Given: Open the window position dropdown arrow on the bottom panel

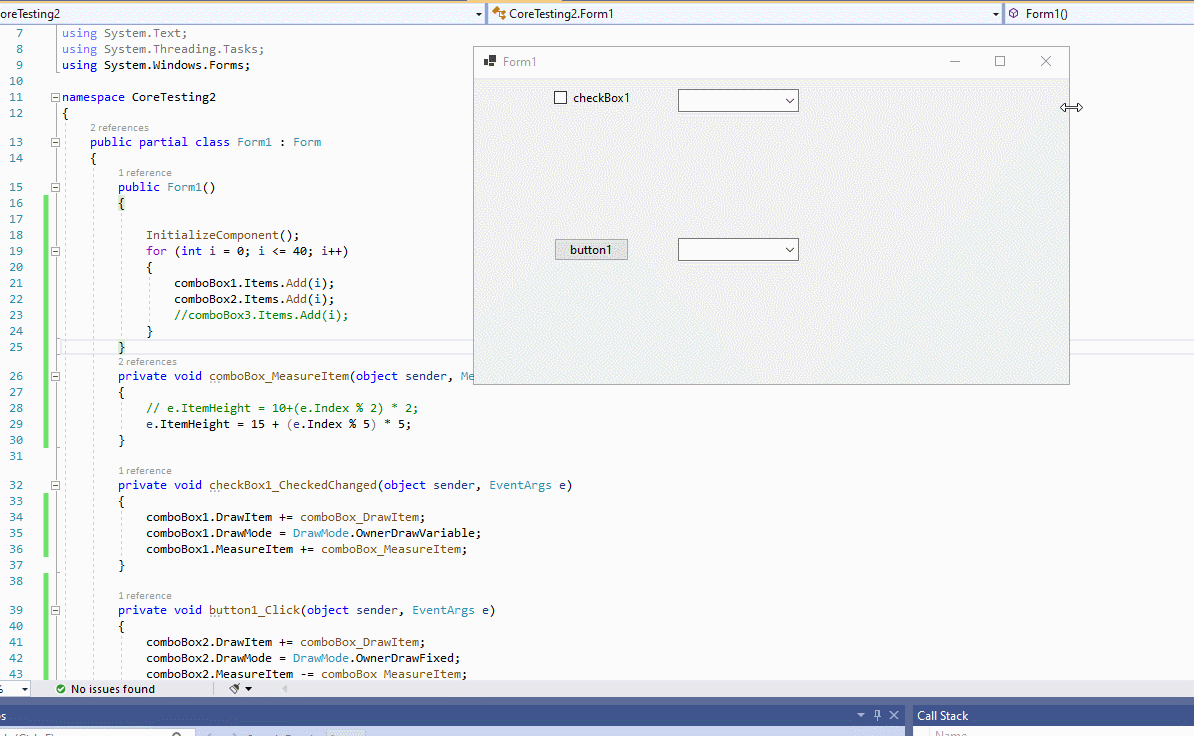Looking at the screenshot, I should 860,715.
